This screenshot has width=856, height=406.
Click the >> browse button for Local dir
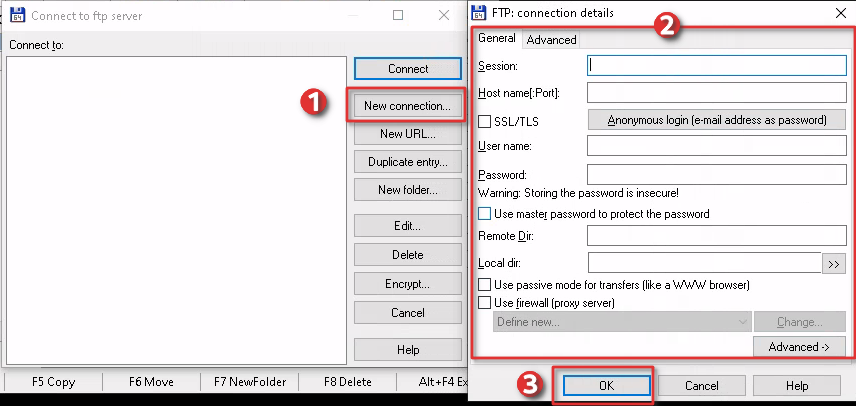pyautogui.click(x=834, y=263)
